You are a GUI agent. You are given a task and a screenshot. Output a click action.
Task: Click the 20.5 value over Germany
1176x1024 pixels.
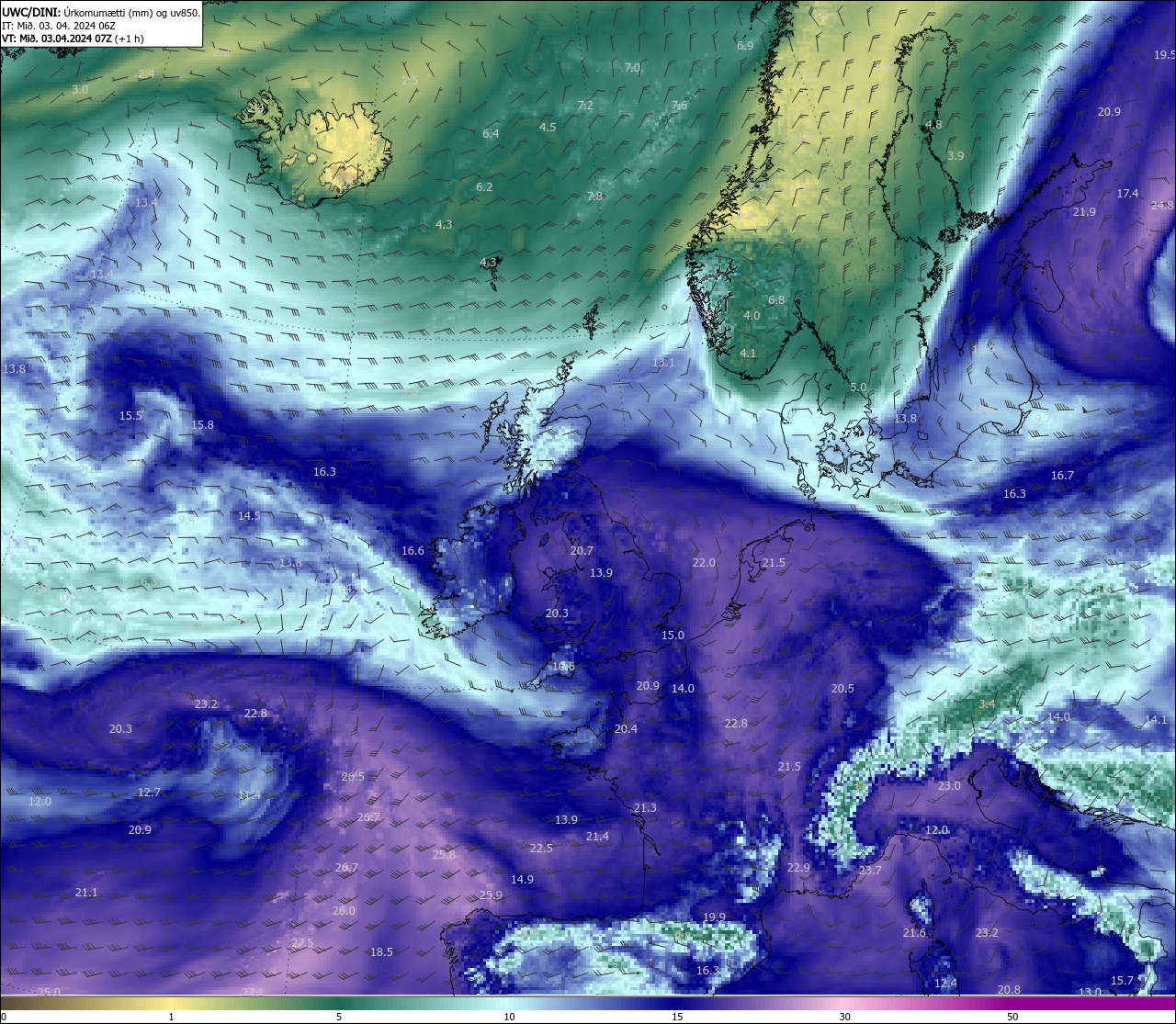(842, 689)
